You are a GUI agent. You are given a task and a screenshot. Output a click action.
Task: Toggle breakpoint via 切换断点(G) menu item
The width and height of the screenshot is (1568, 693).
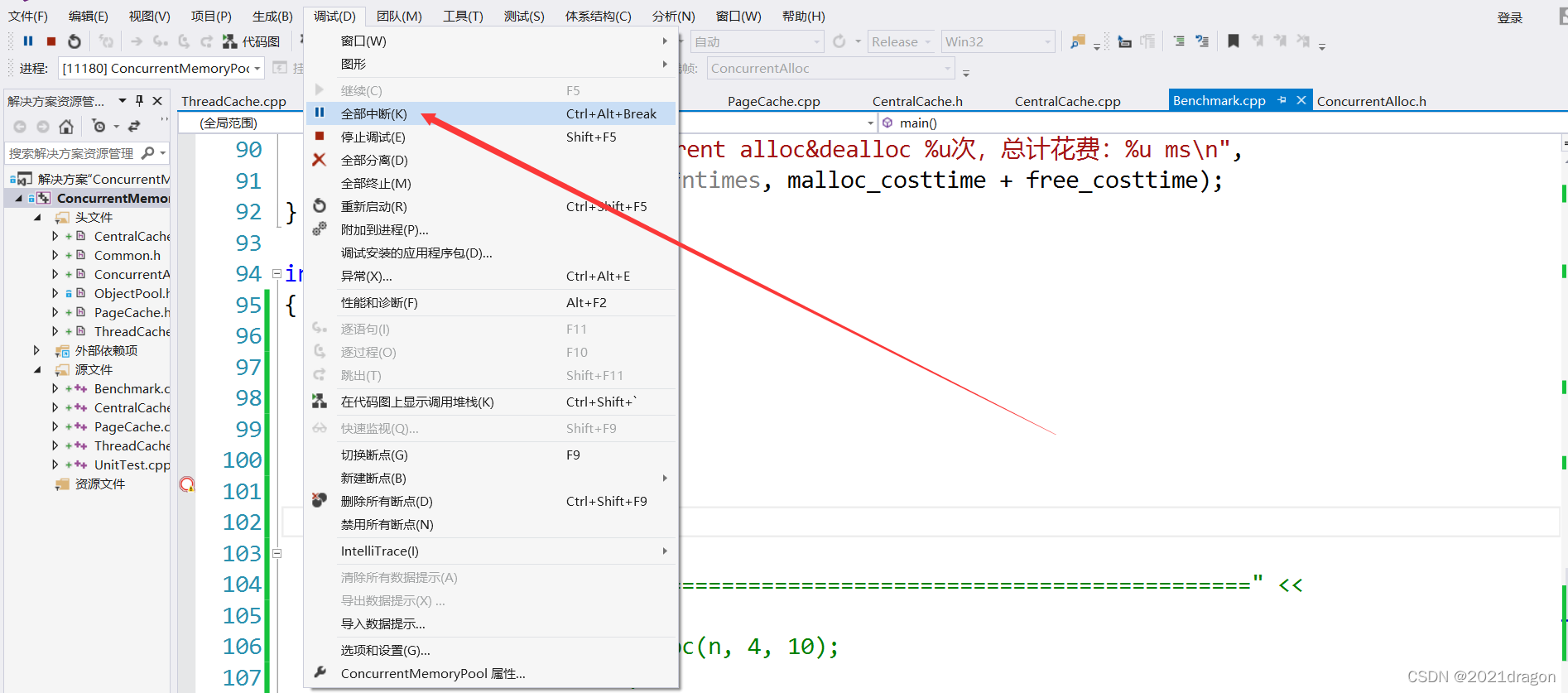[x=491, y=455]
